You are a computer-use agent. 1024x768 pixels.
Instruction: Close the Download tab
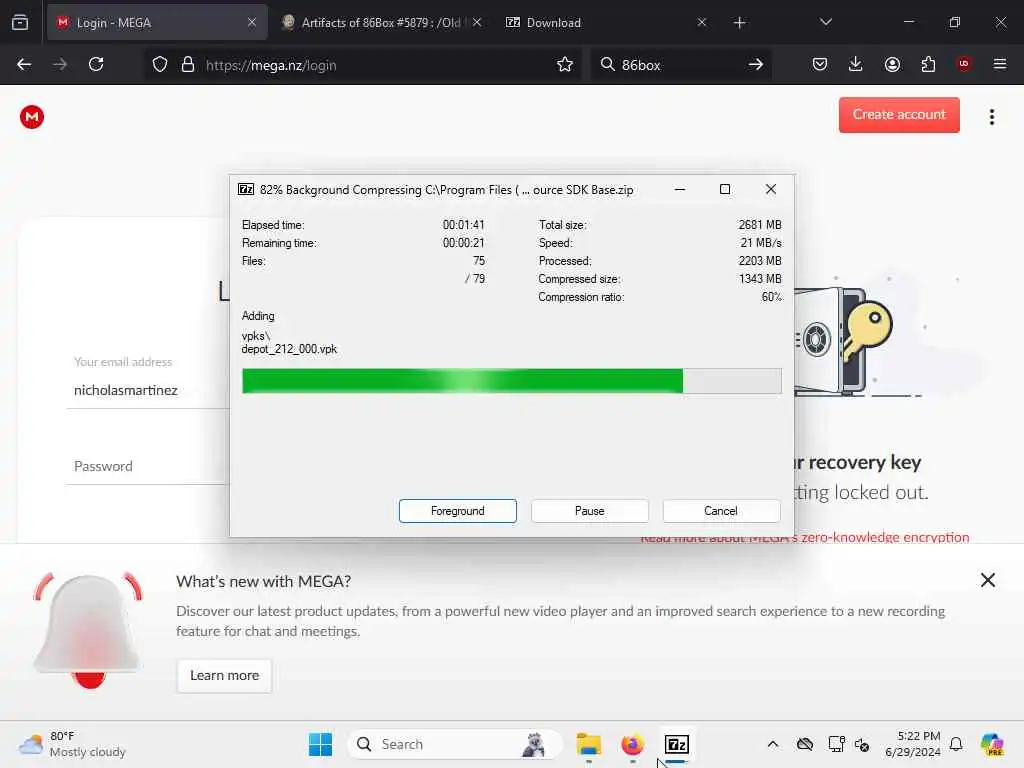pos(701,23)
